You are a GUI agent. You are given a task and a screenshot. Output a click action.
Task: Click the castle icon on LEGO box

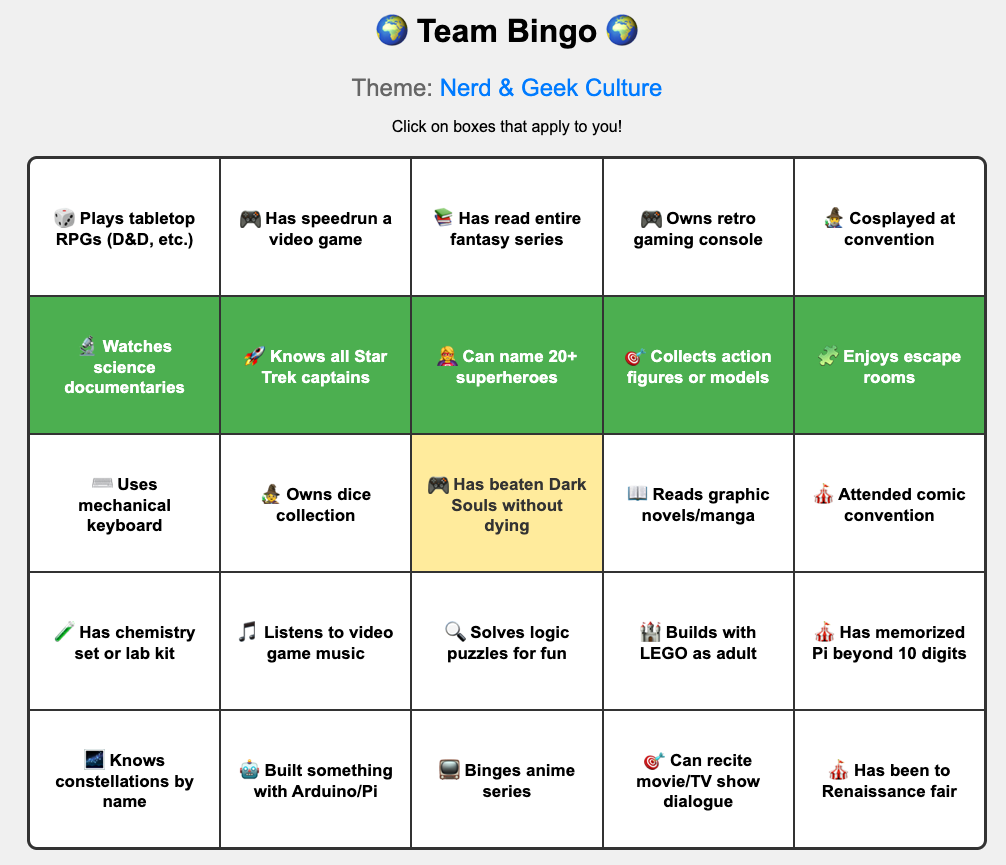650,632
